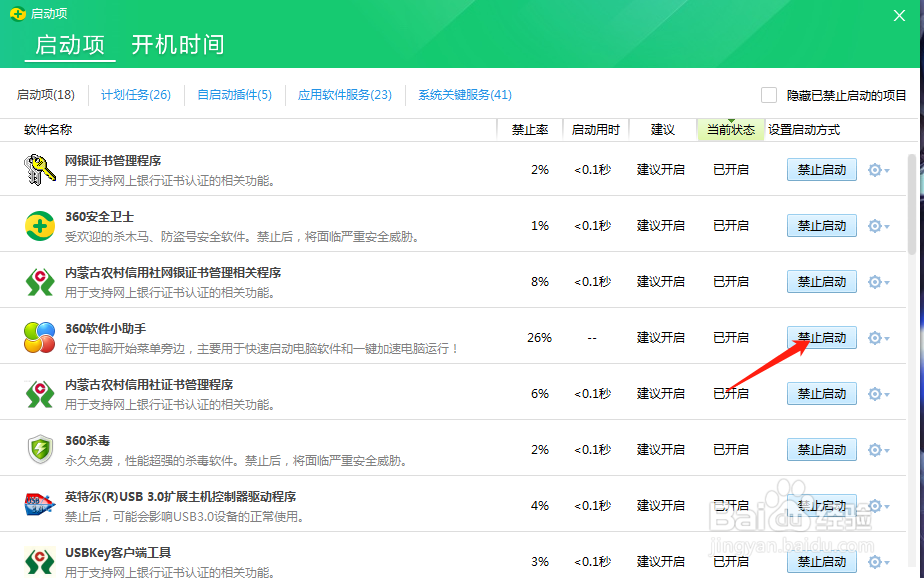Open the 计划任务(26) tab
This screenshot has width=924, height=578.
(x=136, y=95)
